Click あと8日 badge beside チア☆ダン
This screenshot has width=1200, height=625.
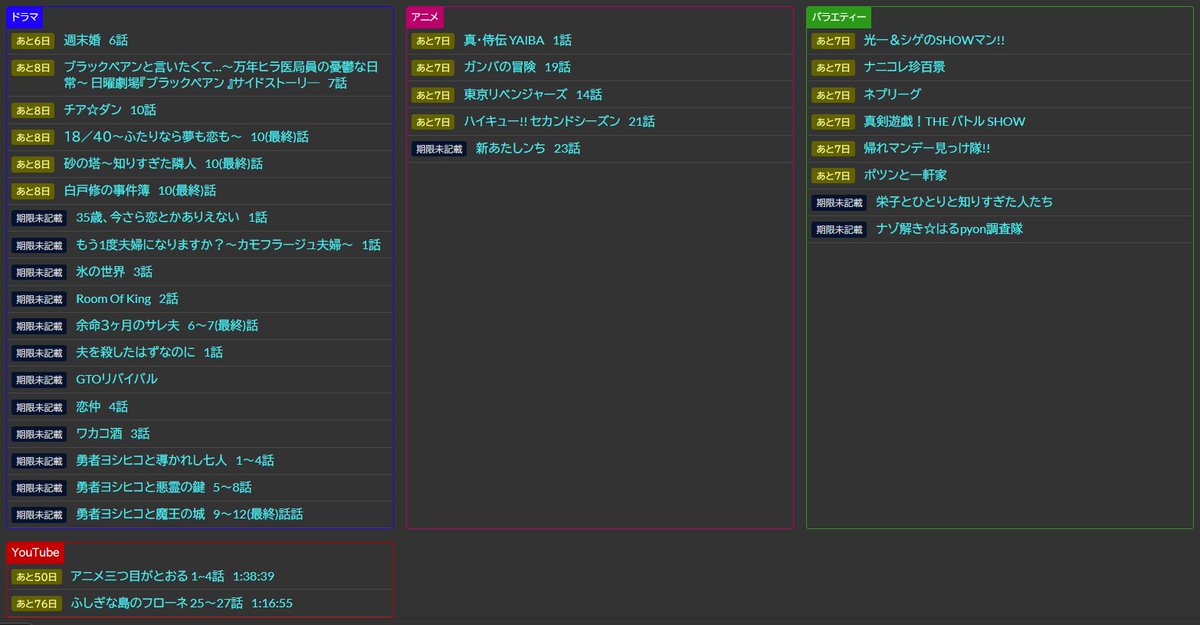[33, 110]
